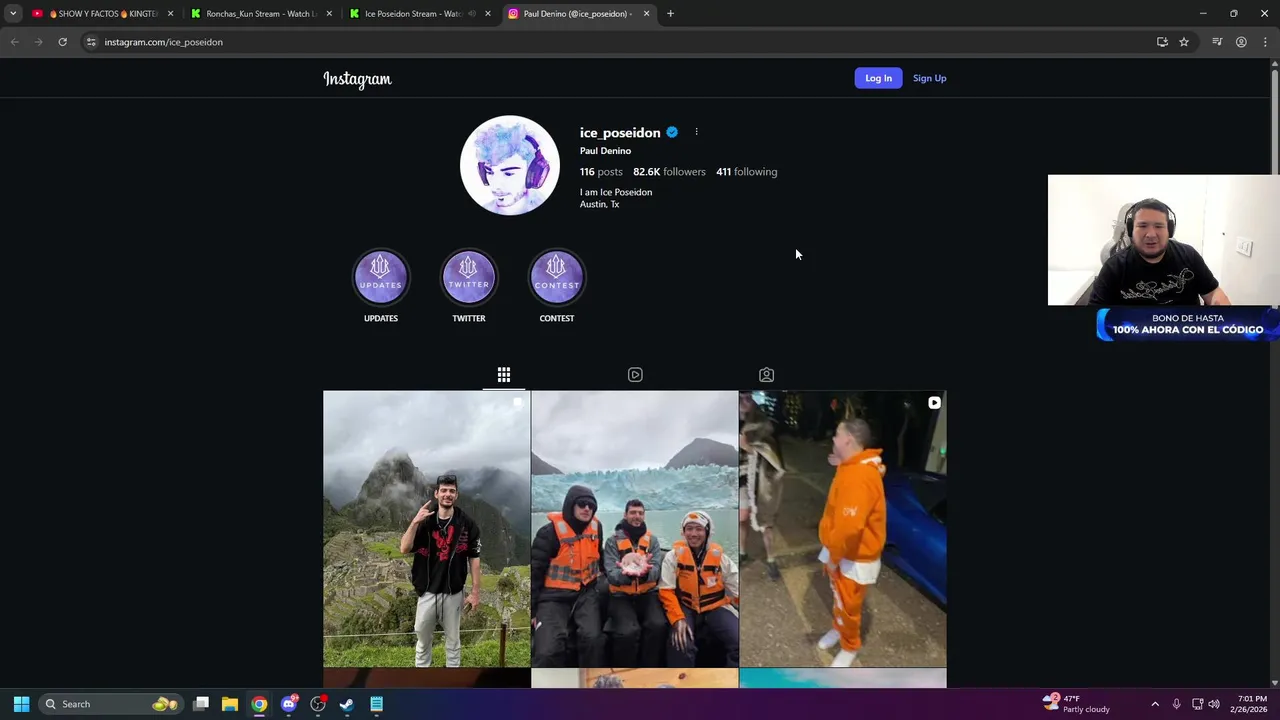
Task: Click the 82.6K followers count
Action: [669, 172]
